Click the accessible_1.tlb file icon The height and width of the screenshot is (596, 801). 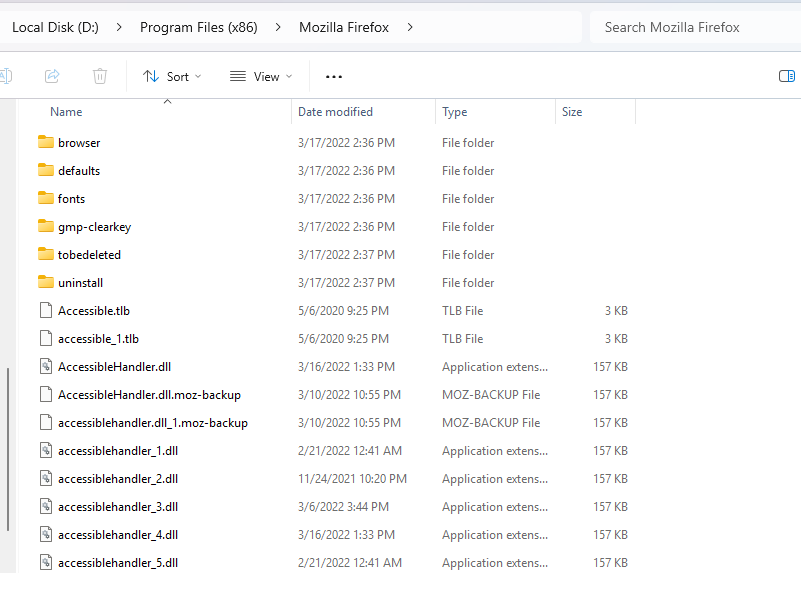[46, 339]
